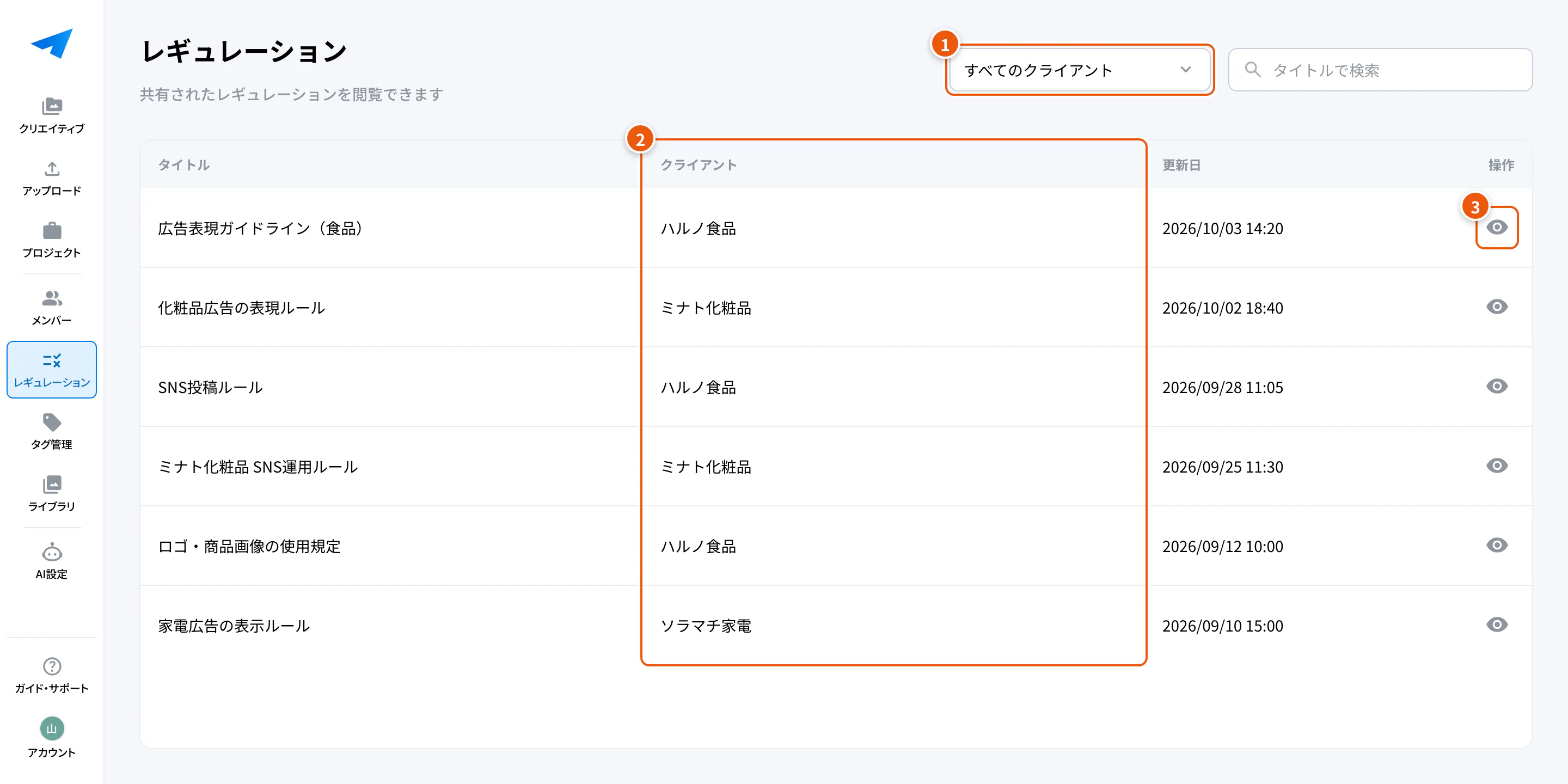The image size is (1568, 784).
Task: Select title 化粧品広告の表現ルール
Action: pyautogui.click(x=242, y=308)
